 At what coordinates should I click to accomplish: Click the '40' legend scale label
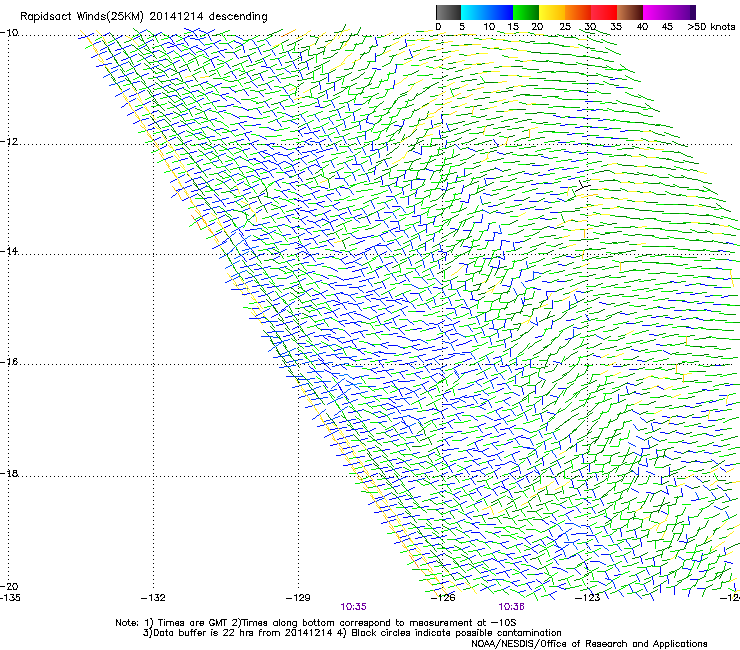(x=642, y=27)
